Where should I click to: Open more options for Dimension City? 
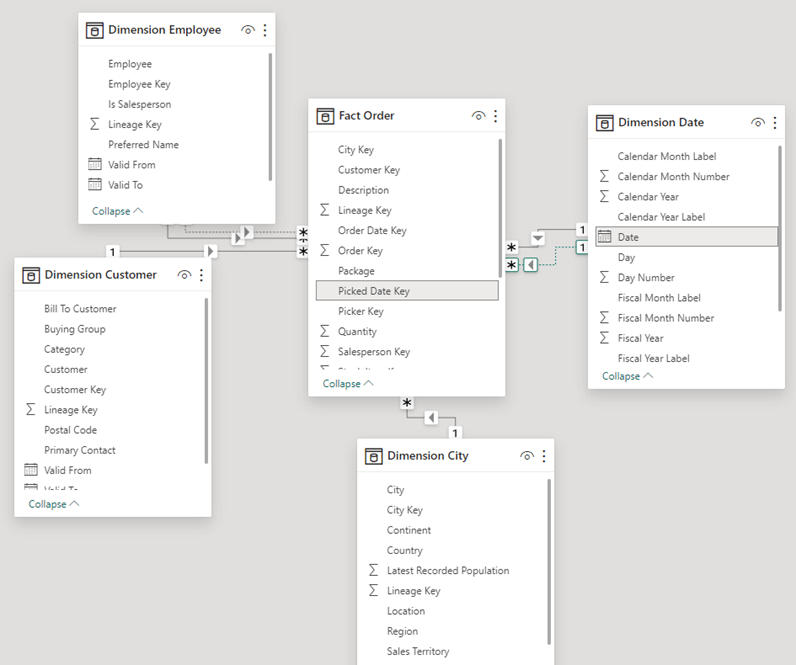(x=544, y=456)
